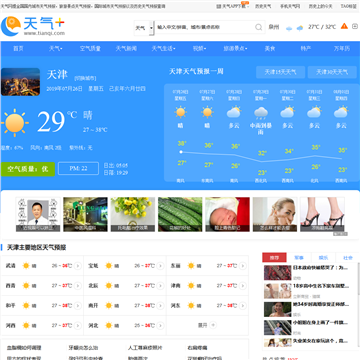
Task: Click the arrow icon in the 河西 row
Action: click(x=78, y=325)
